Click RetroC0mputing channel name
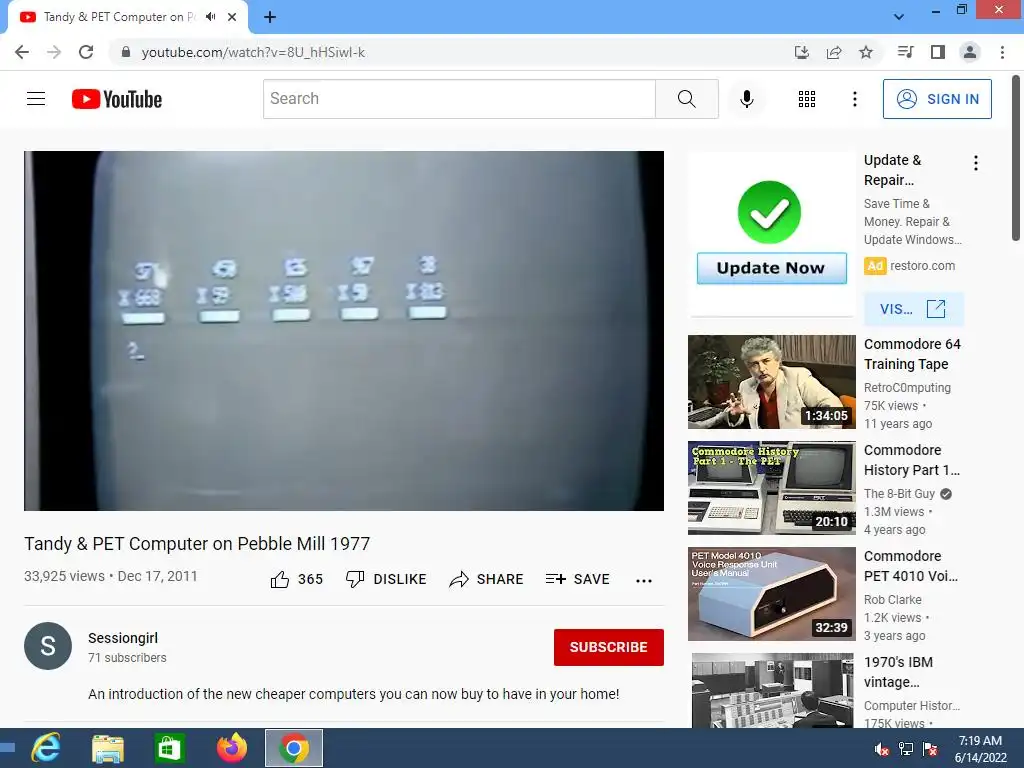This screenshot has height=768, width=1024. pyautogui.click(x=907, y=388)
